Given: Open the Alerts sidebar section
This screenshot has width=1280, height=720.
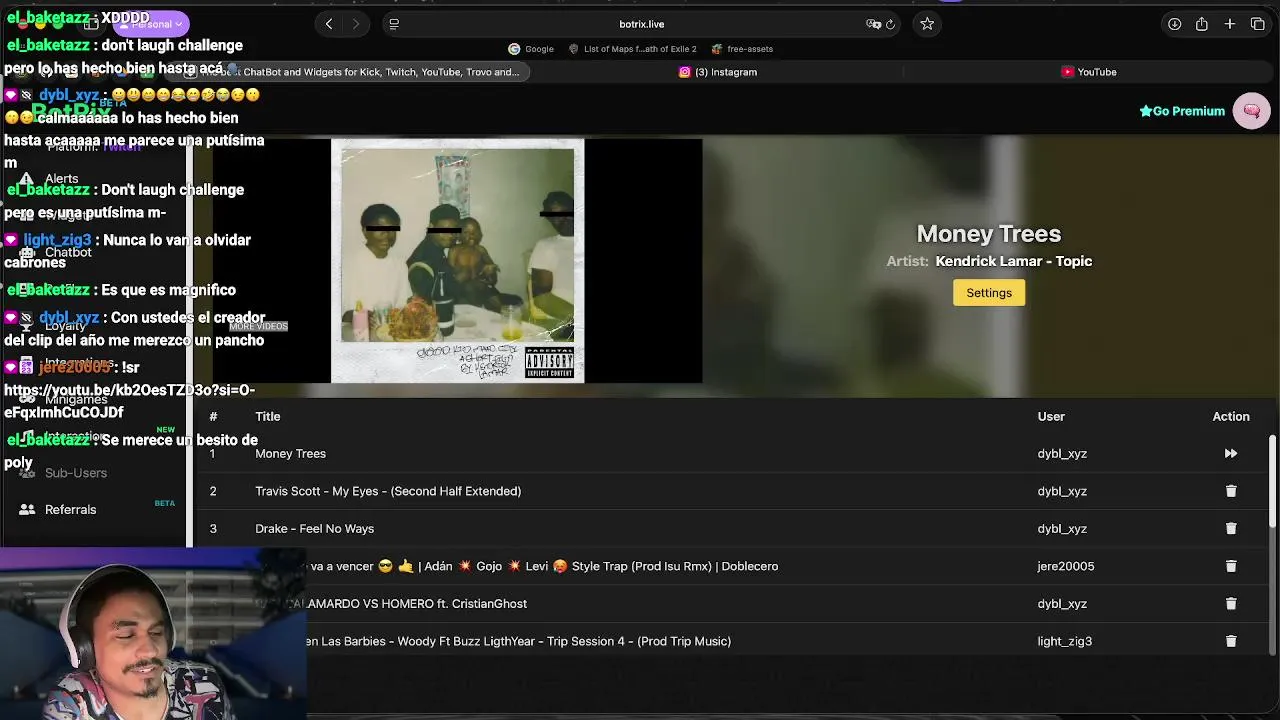Looking at the screenshot, I should [61, 179].
